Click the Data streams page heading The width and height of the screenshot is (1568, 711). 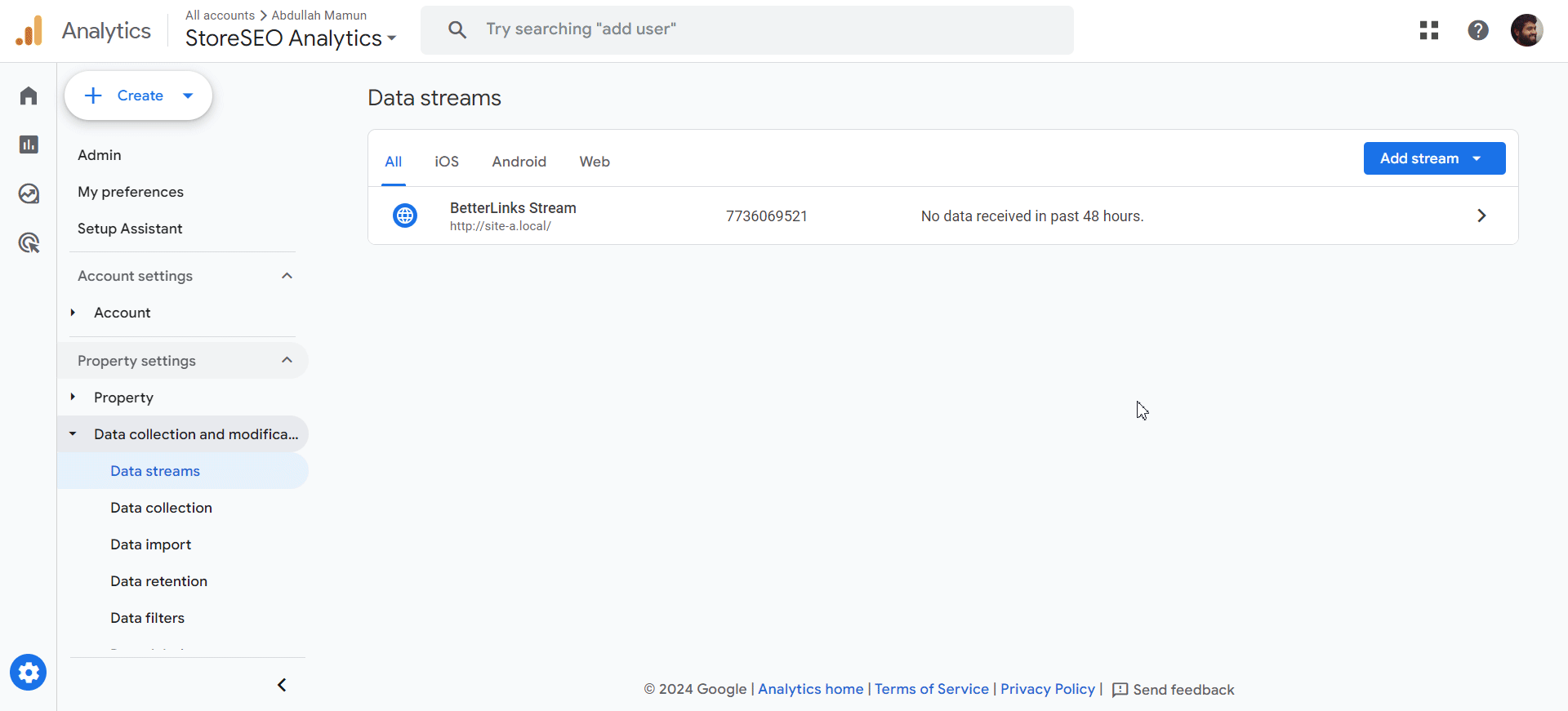coord(434,98)
